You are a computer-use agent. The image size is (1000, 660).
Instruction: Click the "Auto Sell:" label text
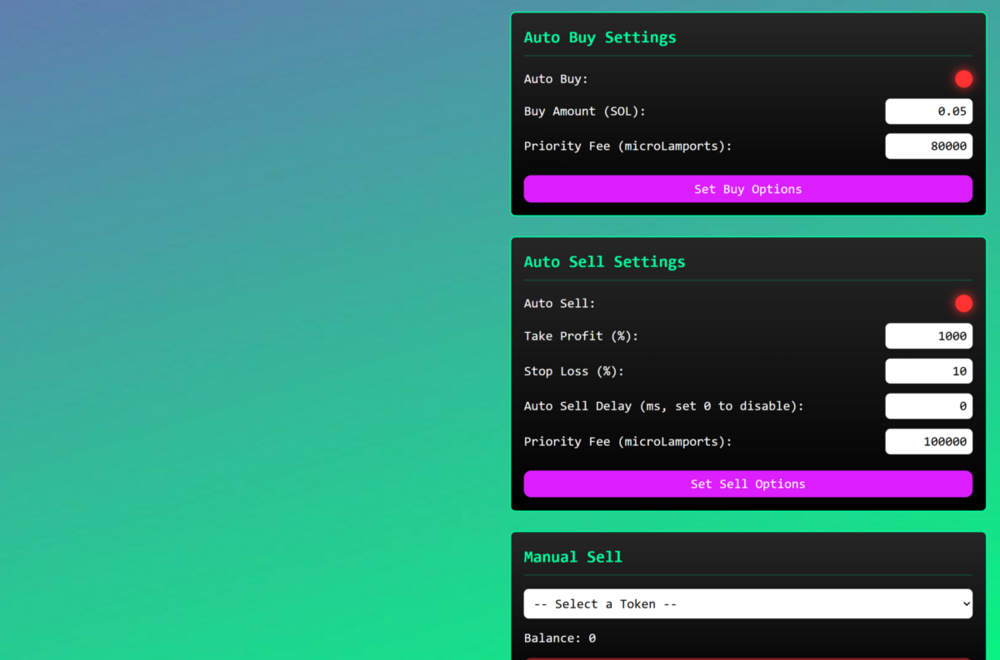(559, 303)
